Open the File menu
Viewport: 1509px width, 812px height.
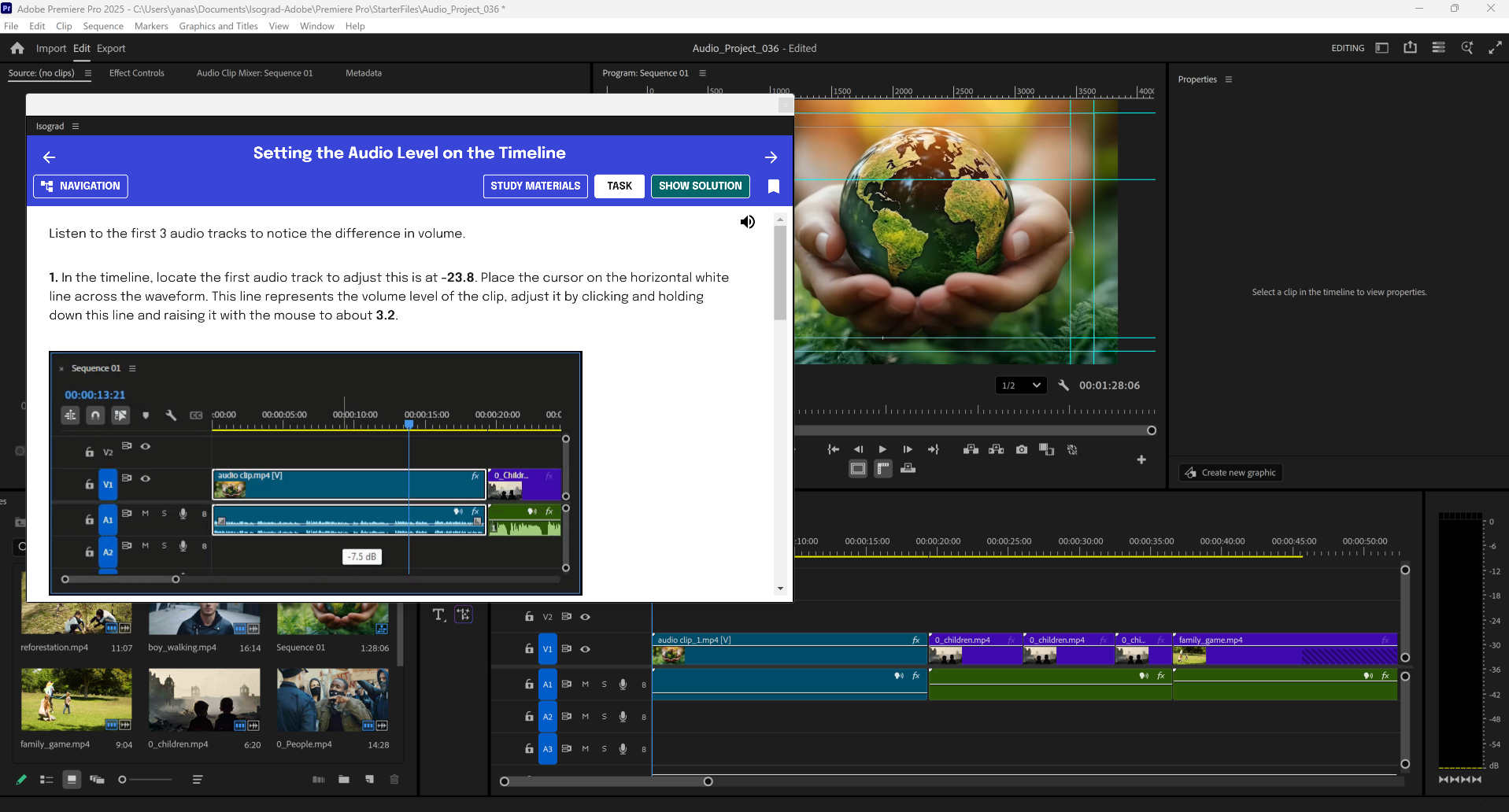(x=11, y=26)
